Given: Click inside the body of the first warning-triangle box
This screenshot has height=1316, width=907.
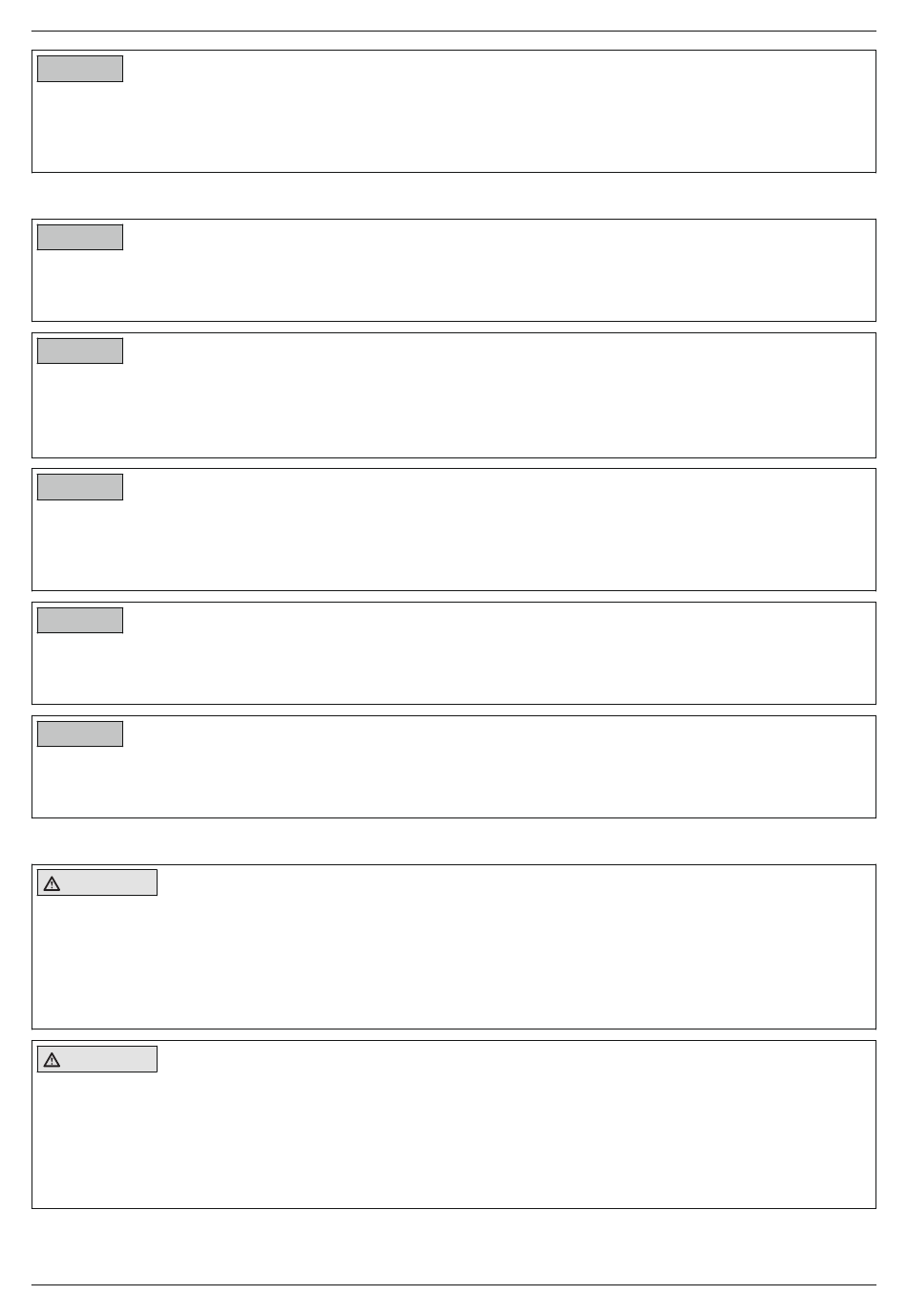Looking at the screenshot, I should pos(453,960).
